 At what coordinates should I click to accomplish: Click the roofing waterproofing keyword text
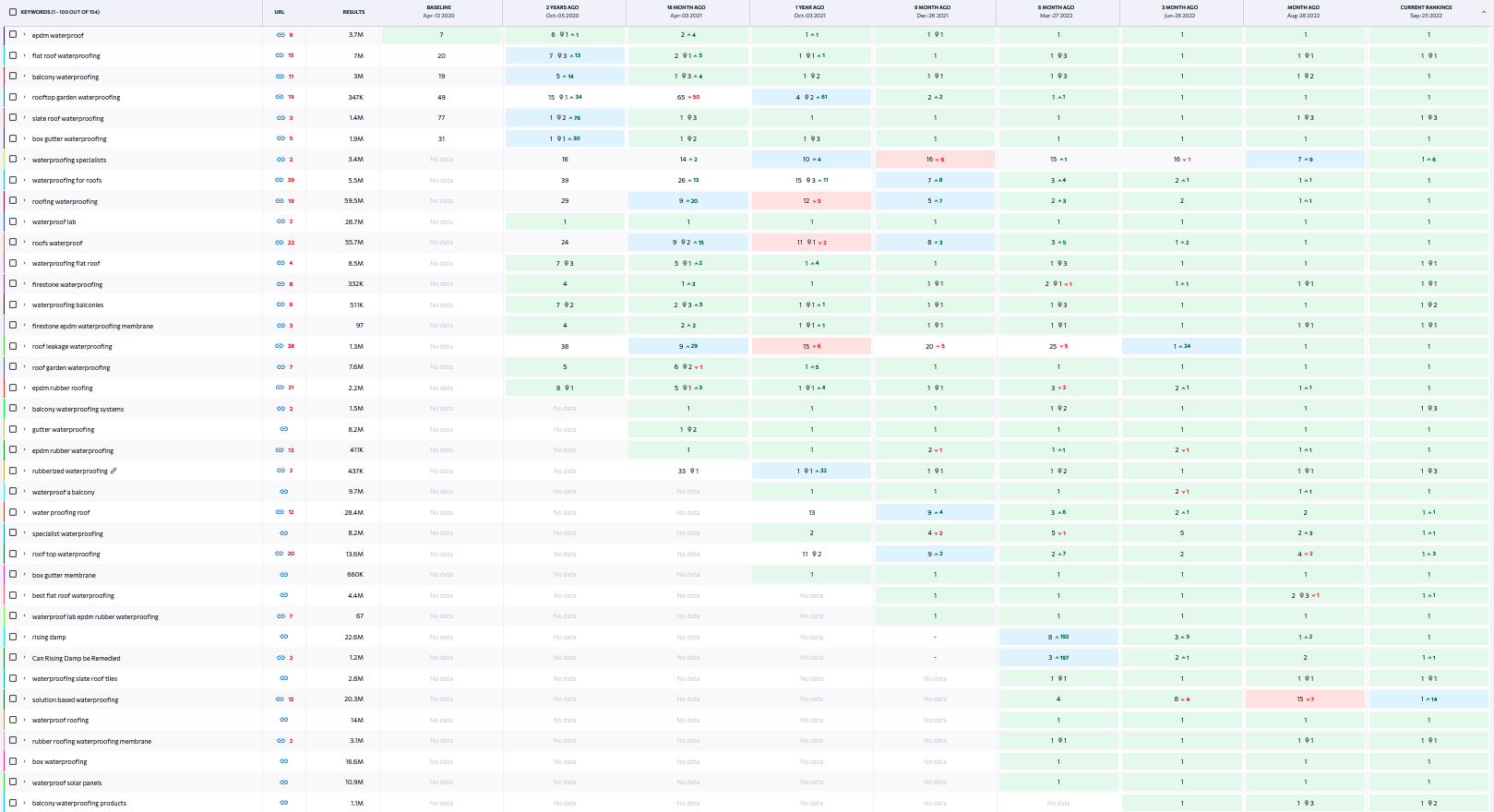[65, 201]
